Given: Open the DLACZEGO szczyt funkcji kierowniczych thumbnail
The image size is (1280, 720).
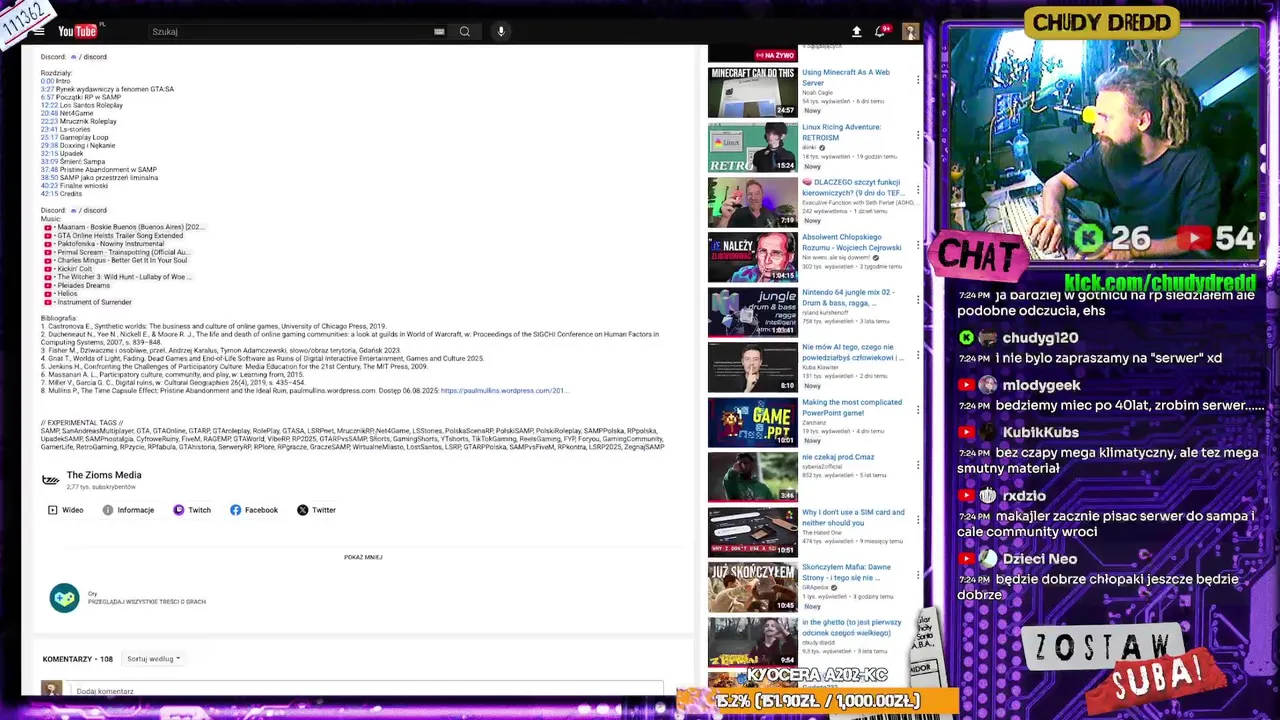Looking at the screenshot, I should [753, 202].
